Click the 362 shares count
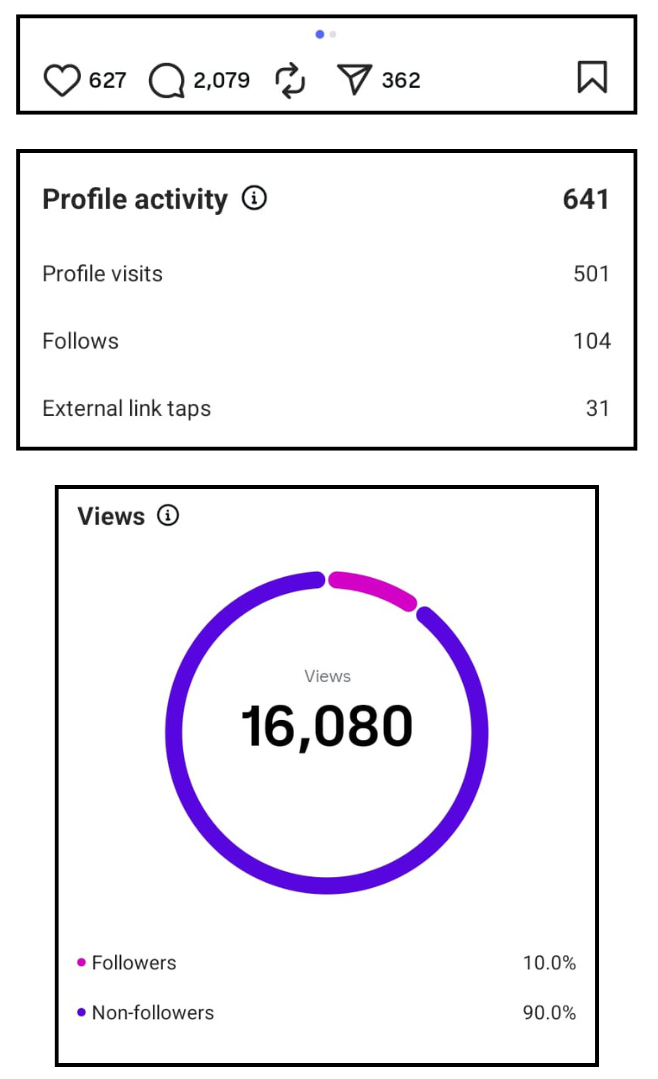Screen dimensions: 658x1079 [401, 80]
